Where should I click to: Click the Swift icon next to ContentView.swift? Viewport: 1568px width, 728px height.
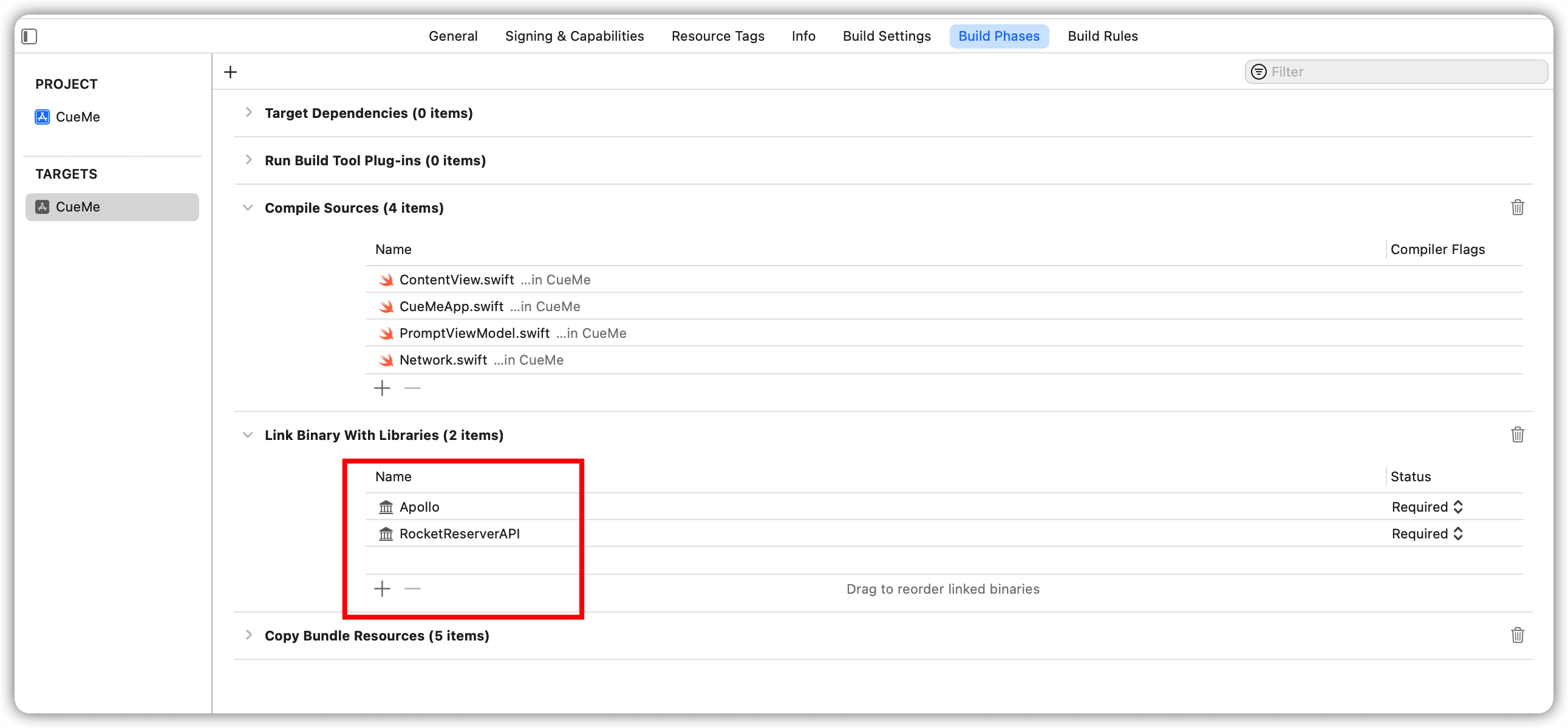[x=386, y=280]
